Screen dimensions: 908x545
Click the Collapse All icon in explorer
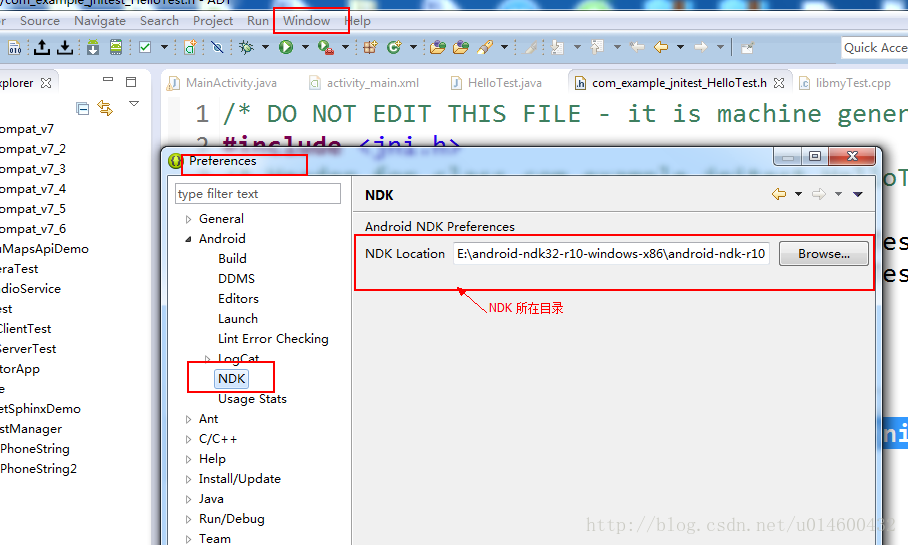83,108
